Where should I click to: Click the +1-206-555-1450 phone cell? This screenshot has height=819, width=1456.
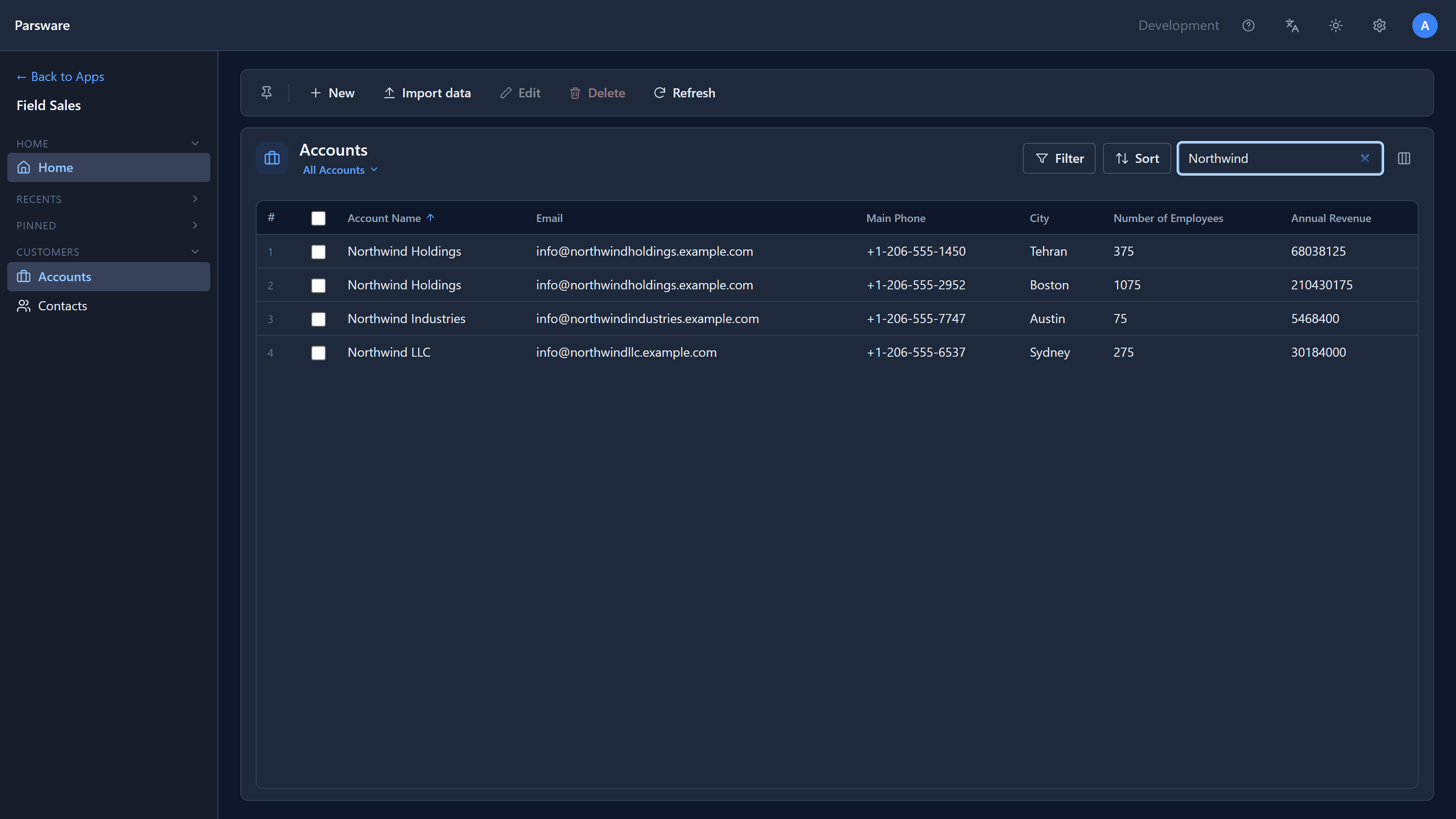tap(915, 251)
